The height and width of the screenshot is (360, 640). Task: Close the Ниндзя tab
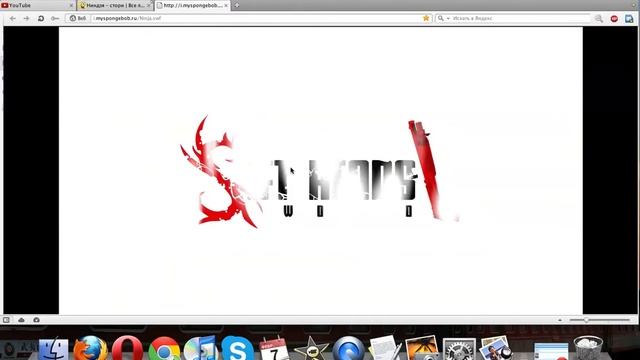point(149,5)
